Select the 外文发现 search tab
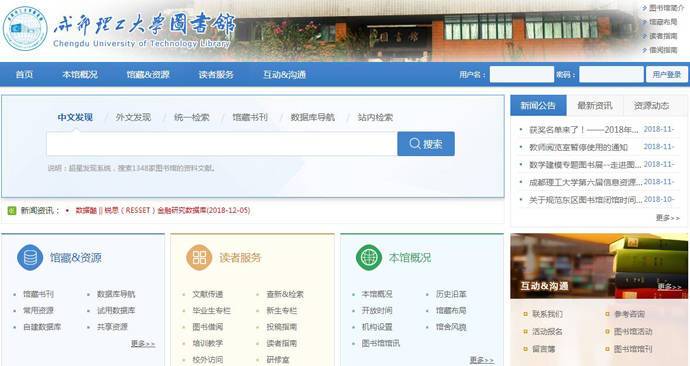The height and width of the screenshot is (366, 690). click(133, 117)
